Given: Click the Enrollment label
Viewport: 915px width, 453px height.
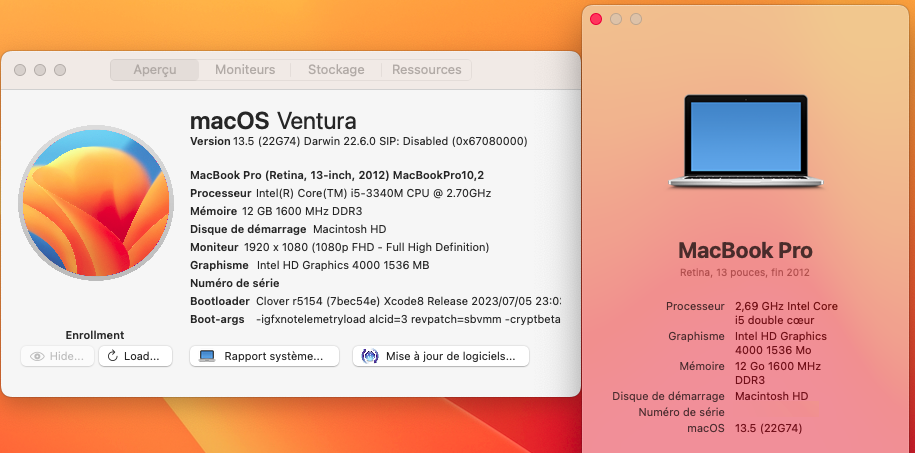Looking at the screenshot, I should (x=95, y=335).
